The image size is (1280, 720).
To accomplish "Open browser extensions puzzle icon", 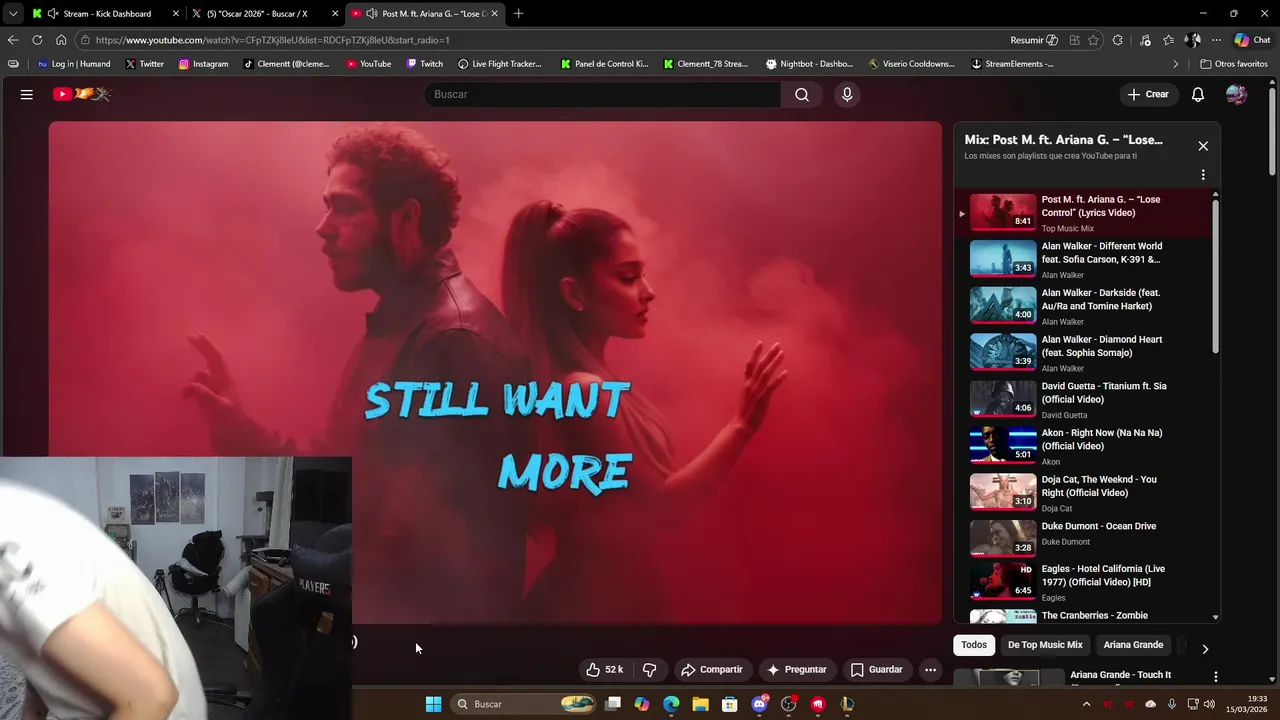I will pos(1118,40).
